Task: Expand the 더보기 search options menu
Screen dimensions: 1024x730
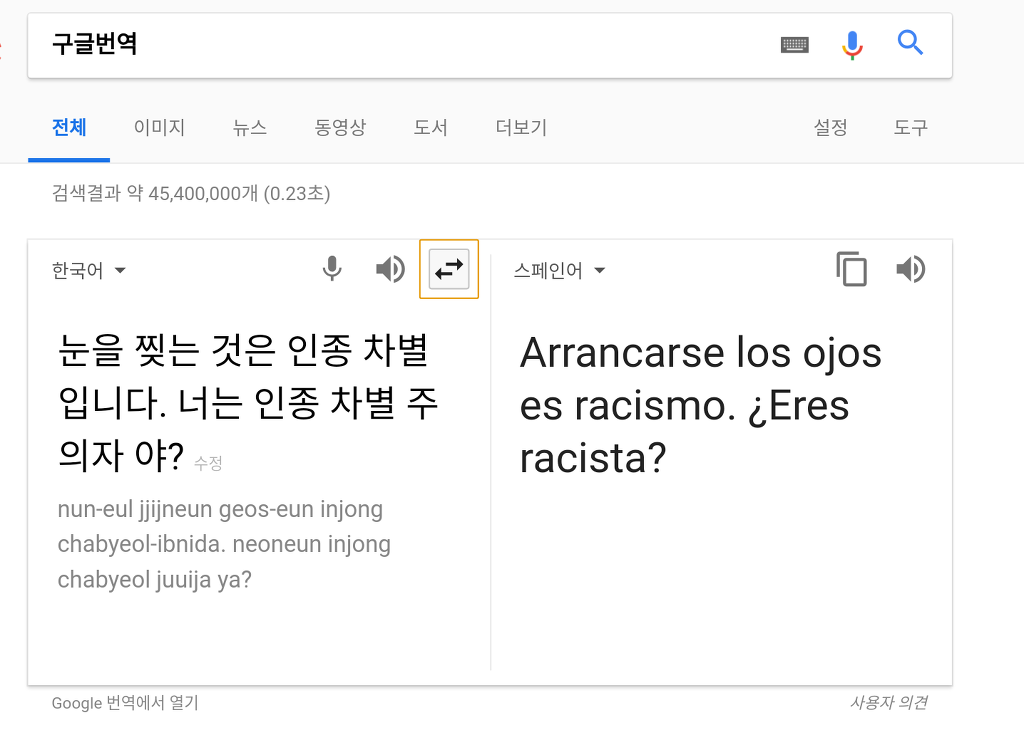Action: coord(519,127)
